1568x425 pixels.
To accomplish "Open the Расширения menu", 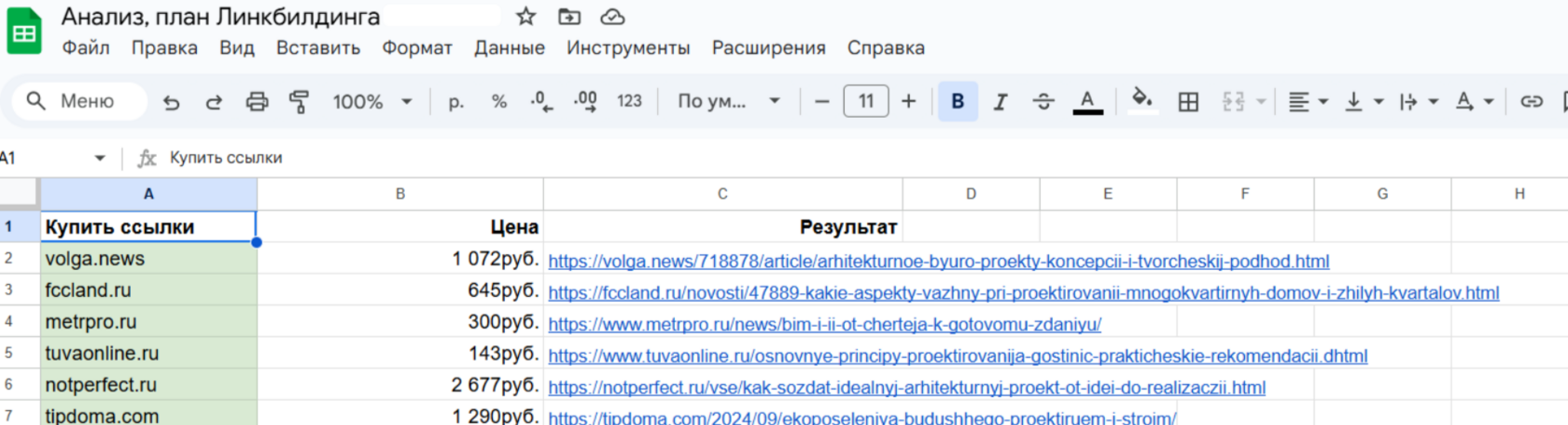I will point(769,48).
